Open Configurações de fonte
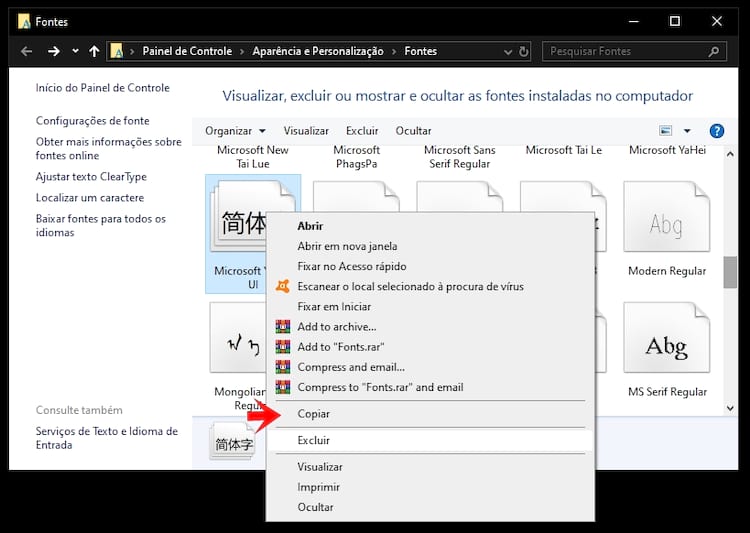Image resolution: width=750 pixels, height=533 pixels. (x=92, y=121)
